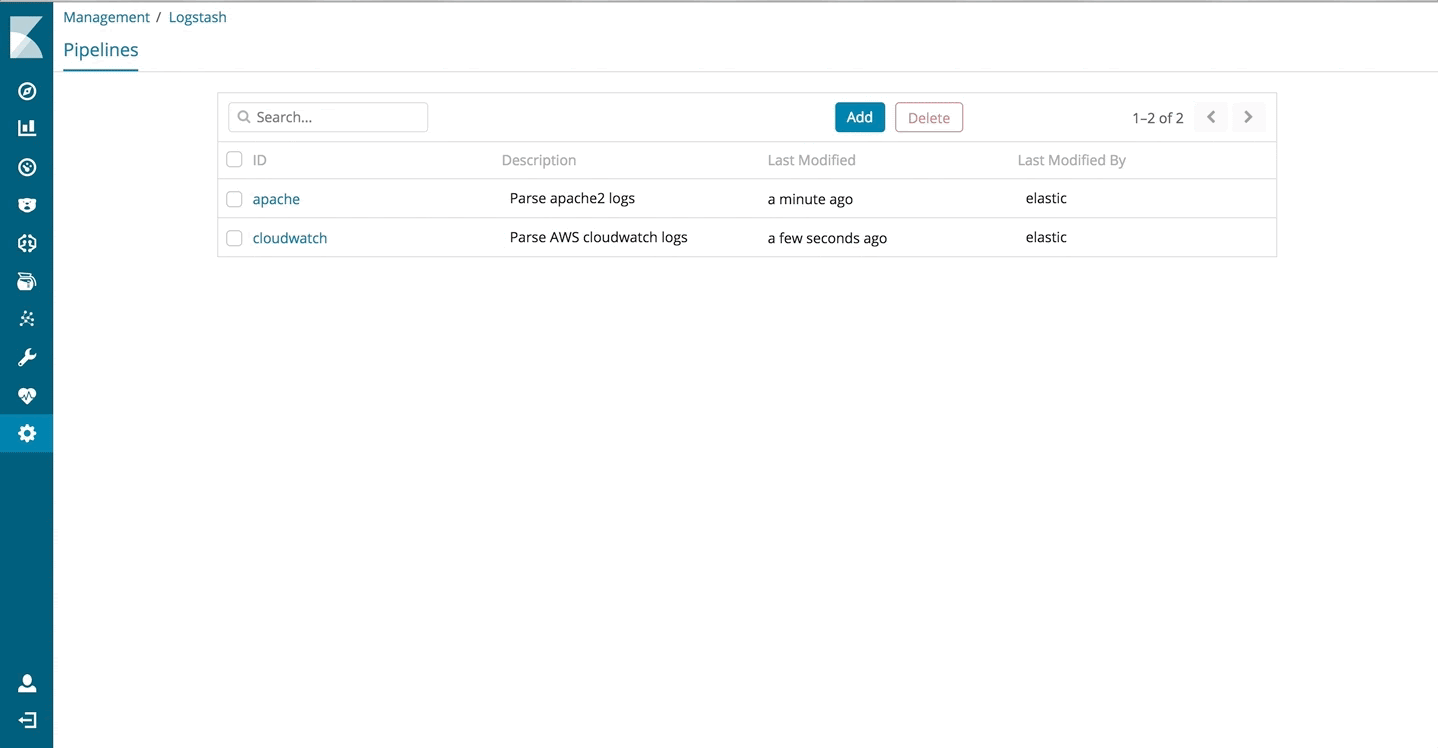Viewport: 1438px width, 748px height.
Task: Open Graph nodes icon in sidebar
Action: (27, 319)
